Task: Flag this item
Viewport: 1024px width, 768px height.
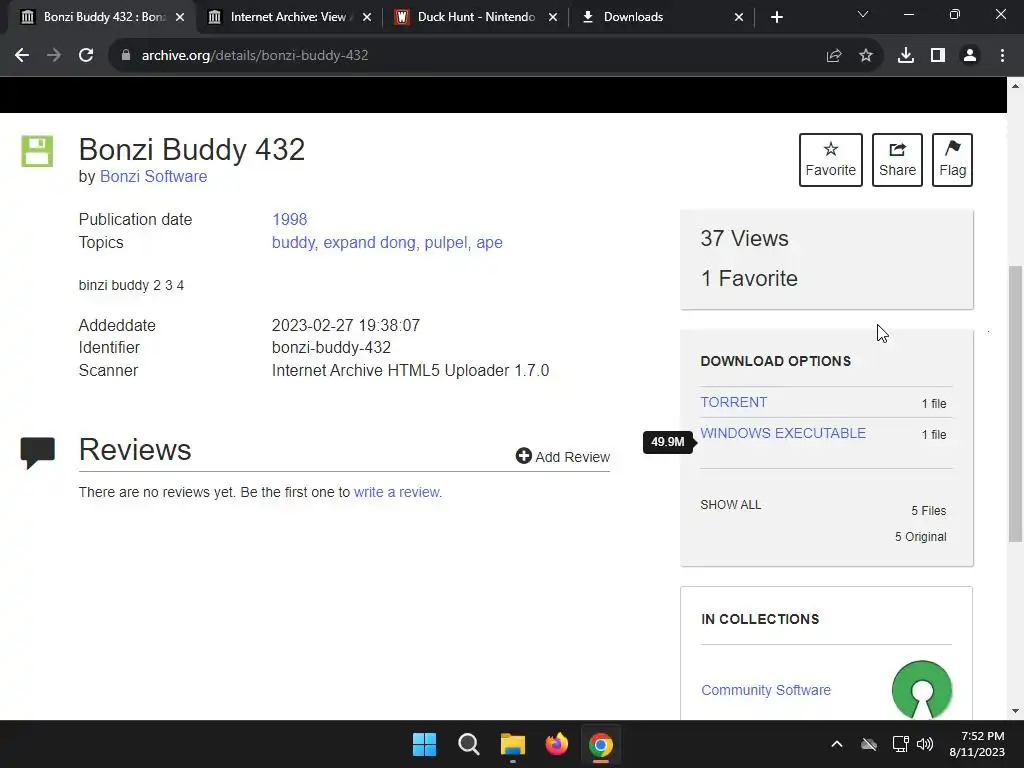Action: click(952, 160)
